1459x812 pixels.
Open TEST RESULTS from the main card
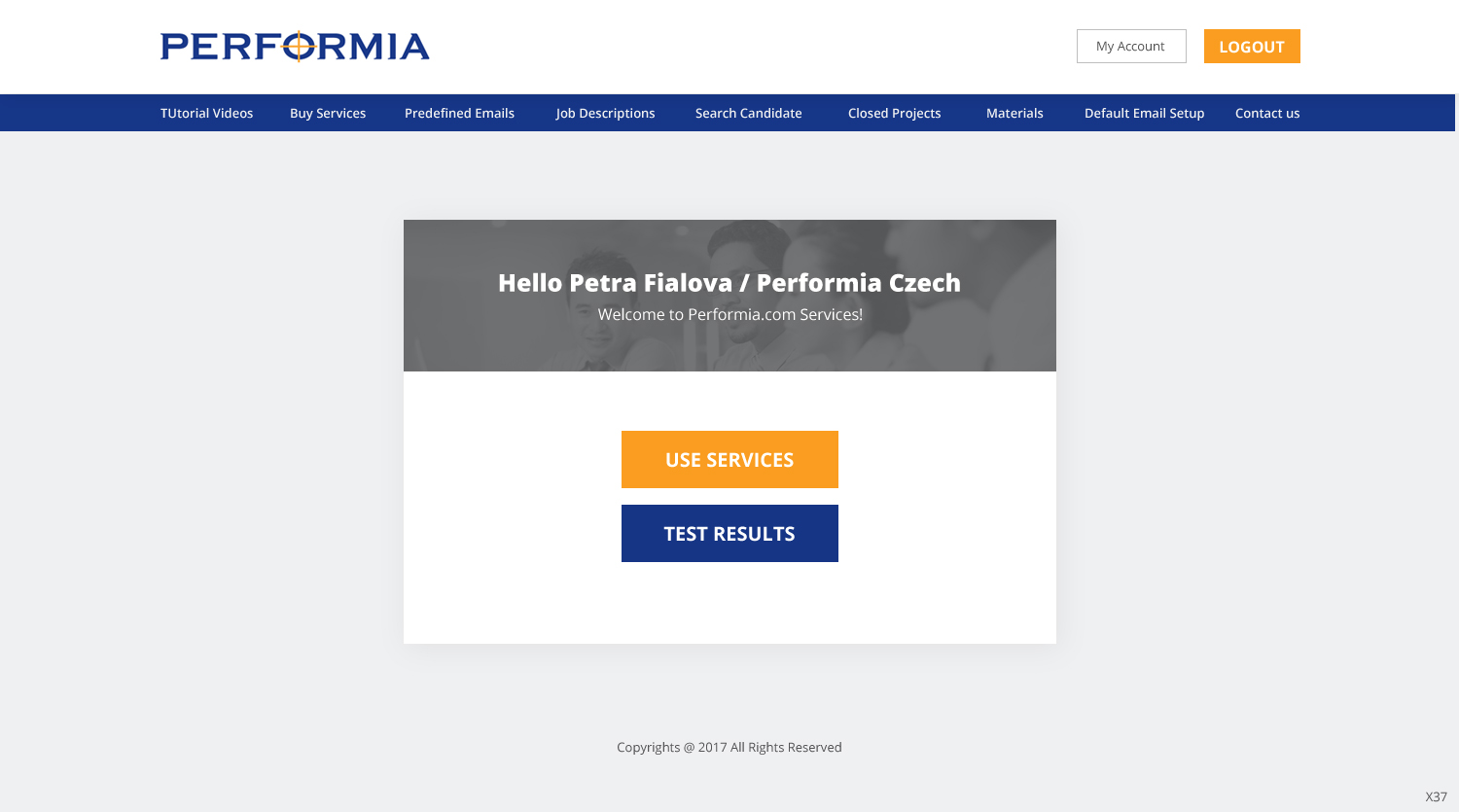729,533
